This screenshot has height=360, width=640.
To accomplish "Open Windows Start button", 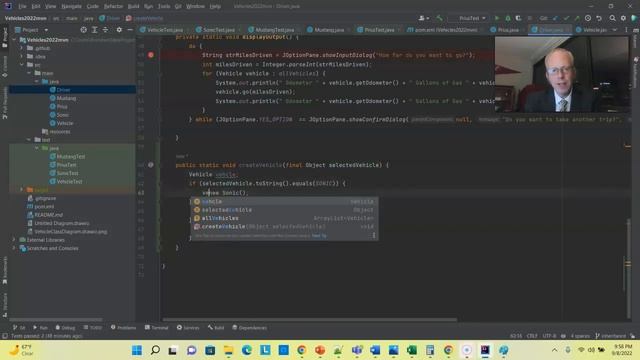I will coord(137,350).
